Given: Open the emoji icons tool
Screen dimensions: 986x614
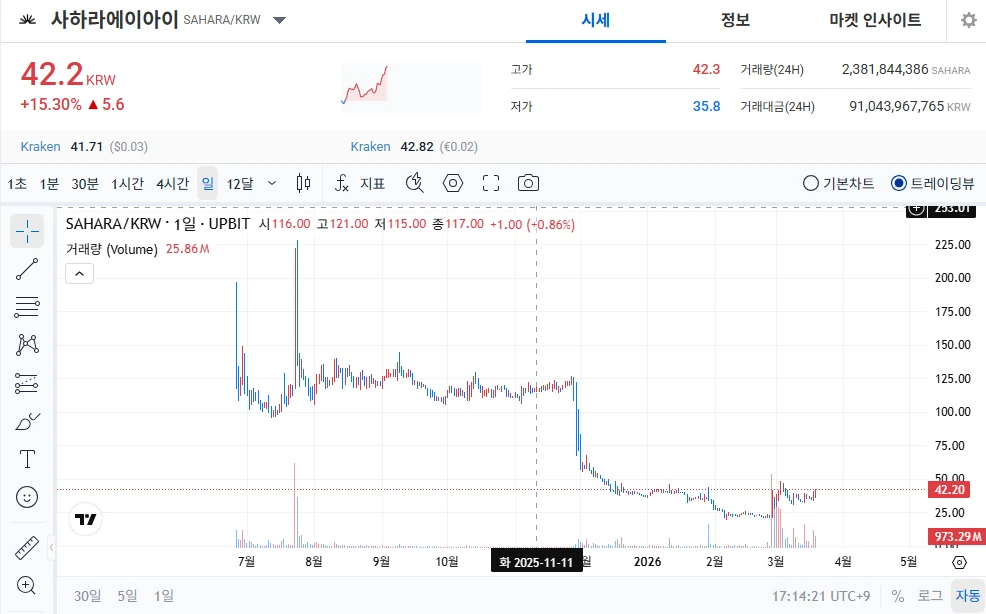Looking at the screenshot, I should [x=27, y=498].
